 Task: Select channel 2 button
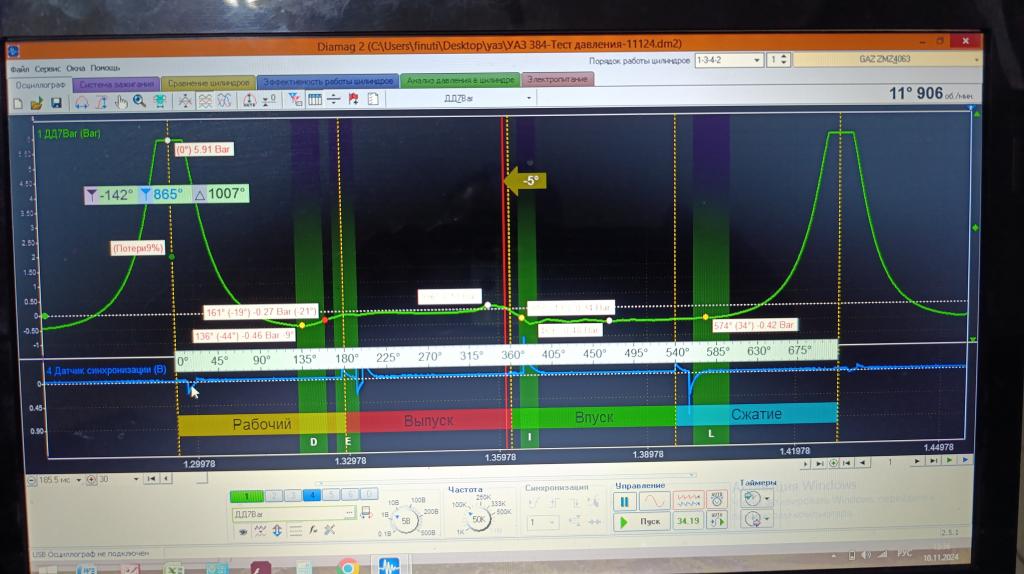pyautogui.click(x=274, y=496)
